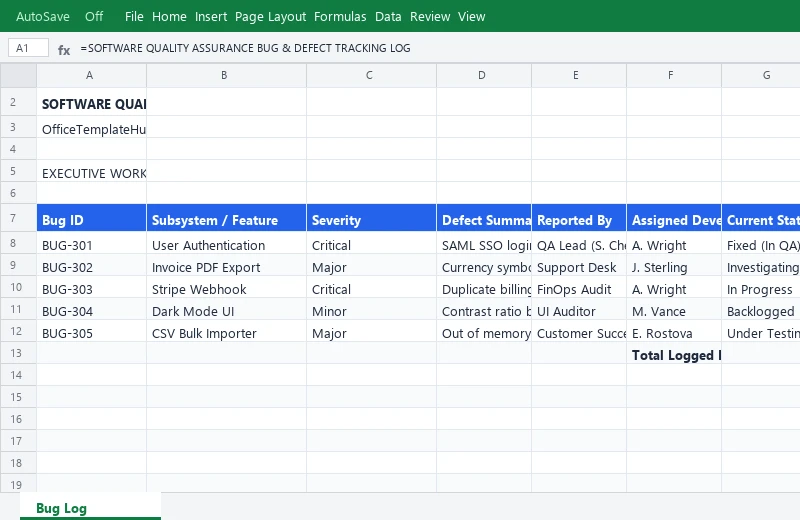Image resolution: width=800 pixels, height=520 pixels.
Task: Select the Out of memory cell
Action: coord(484,331)
